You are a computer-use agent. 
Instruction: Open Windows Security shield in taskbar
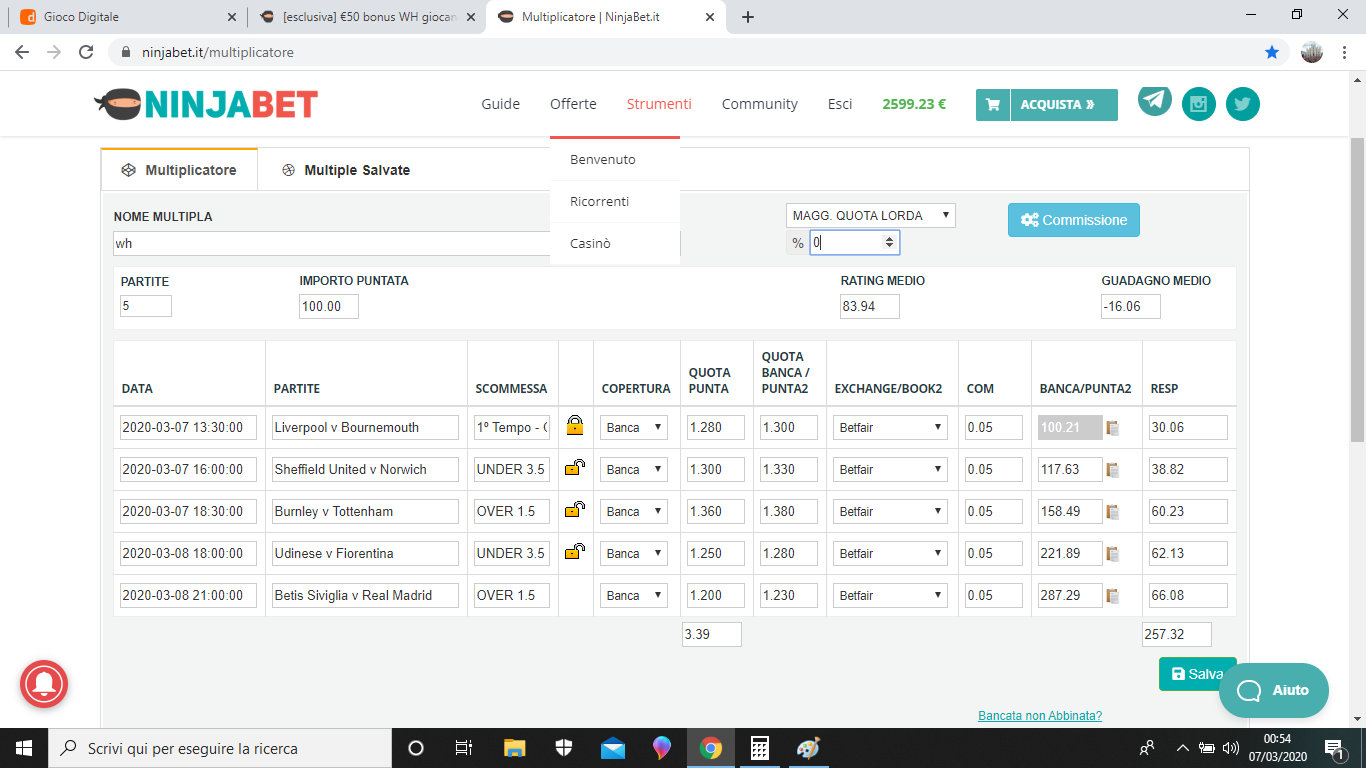coord(564,748)
